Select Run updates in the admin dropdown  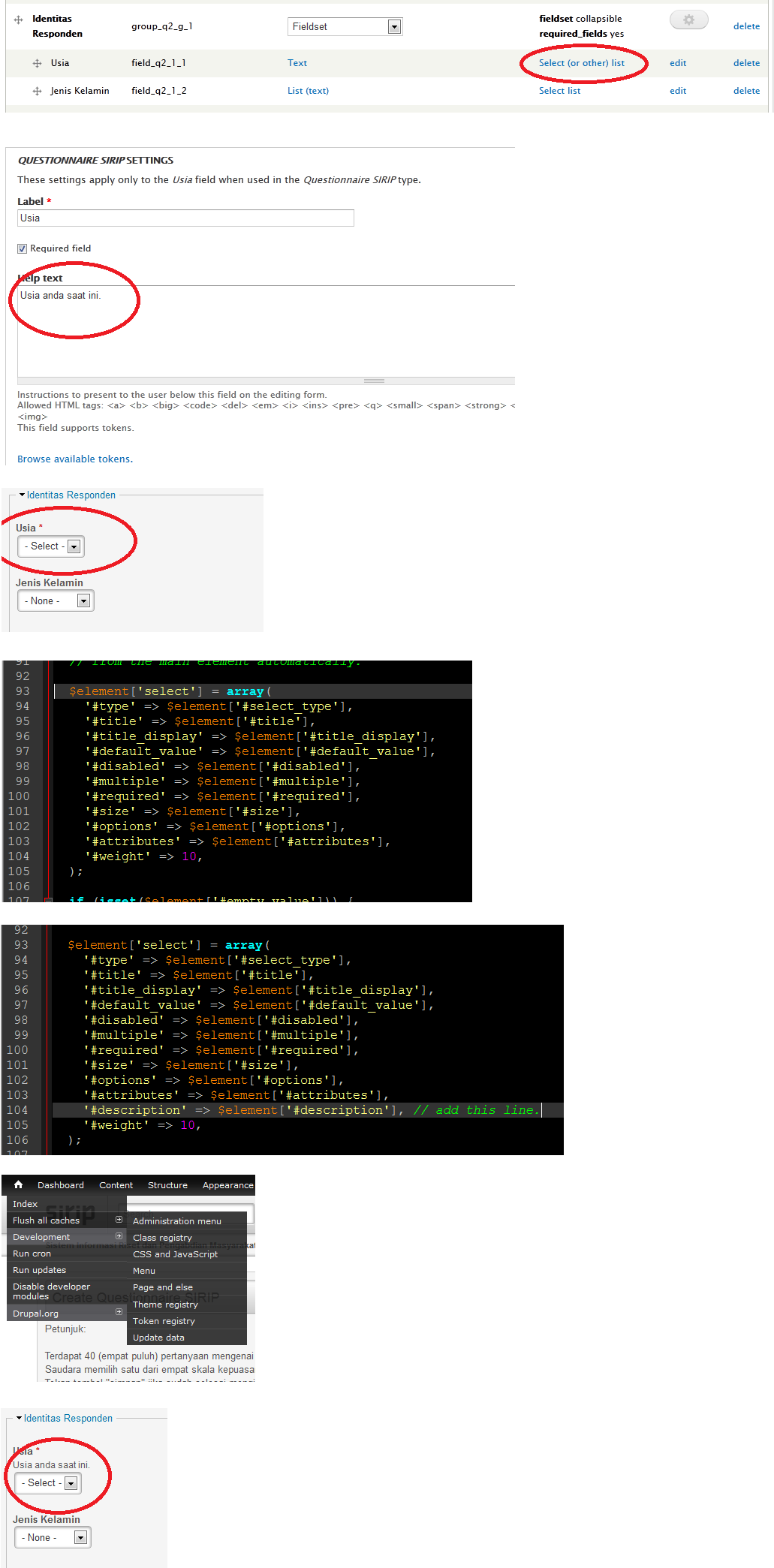[39, 1270]
